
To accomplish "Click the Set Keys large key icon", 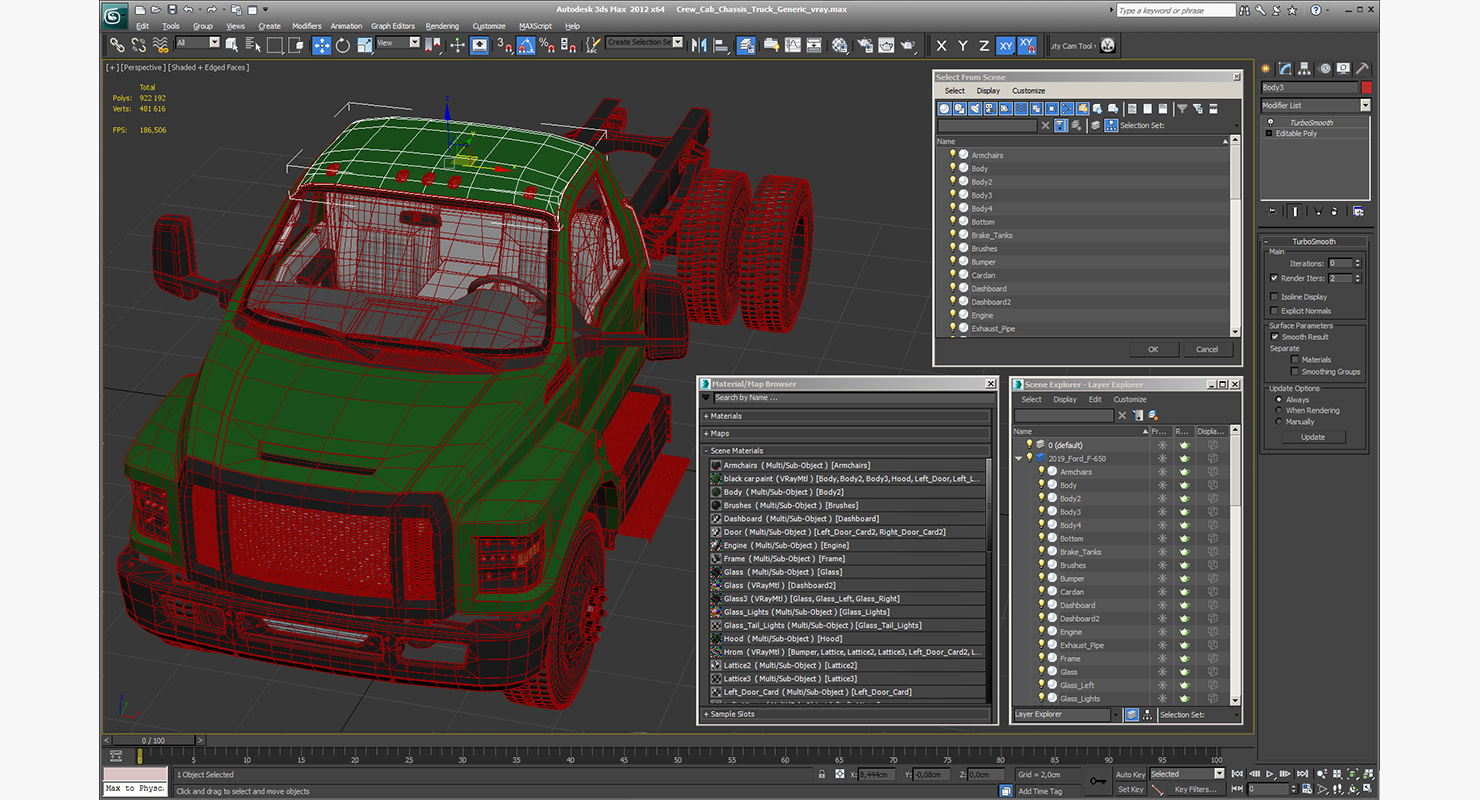I will pos(1098,781).
